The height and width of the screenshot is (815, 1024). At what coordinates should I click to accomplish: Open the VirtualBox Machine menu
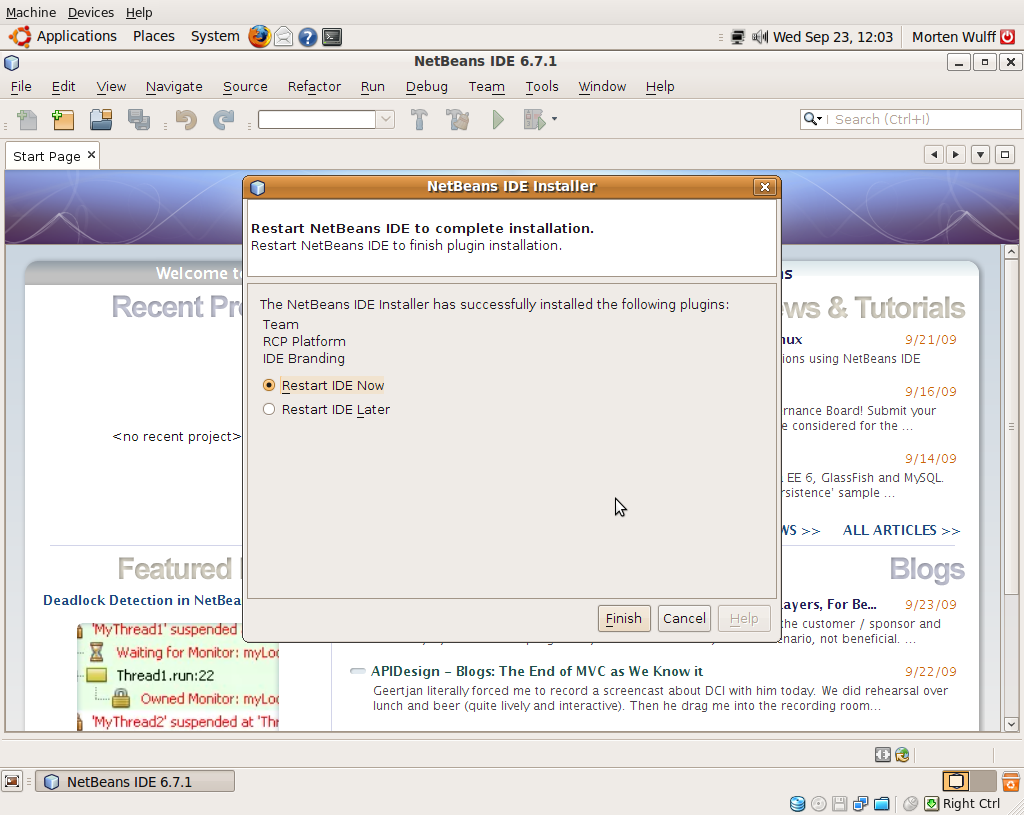[31, 12]
